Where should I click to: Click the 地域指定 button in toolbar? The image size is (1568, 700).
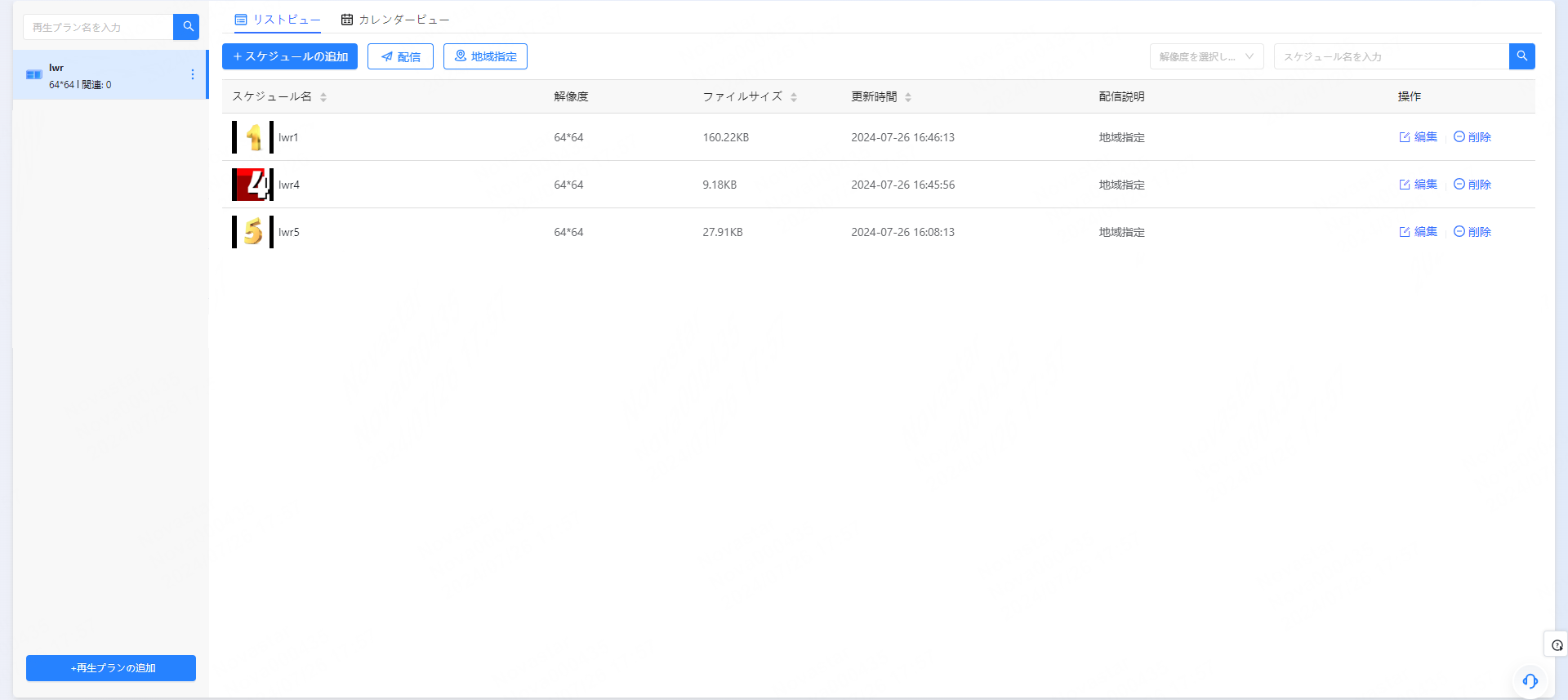coord(485,56)
